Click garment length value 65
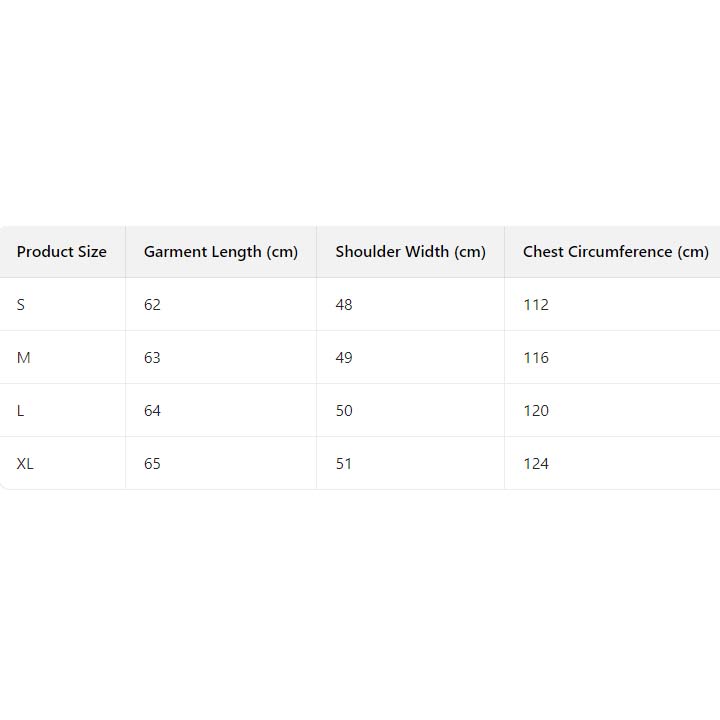 coord(152,464)
